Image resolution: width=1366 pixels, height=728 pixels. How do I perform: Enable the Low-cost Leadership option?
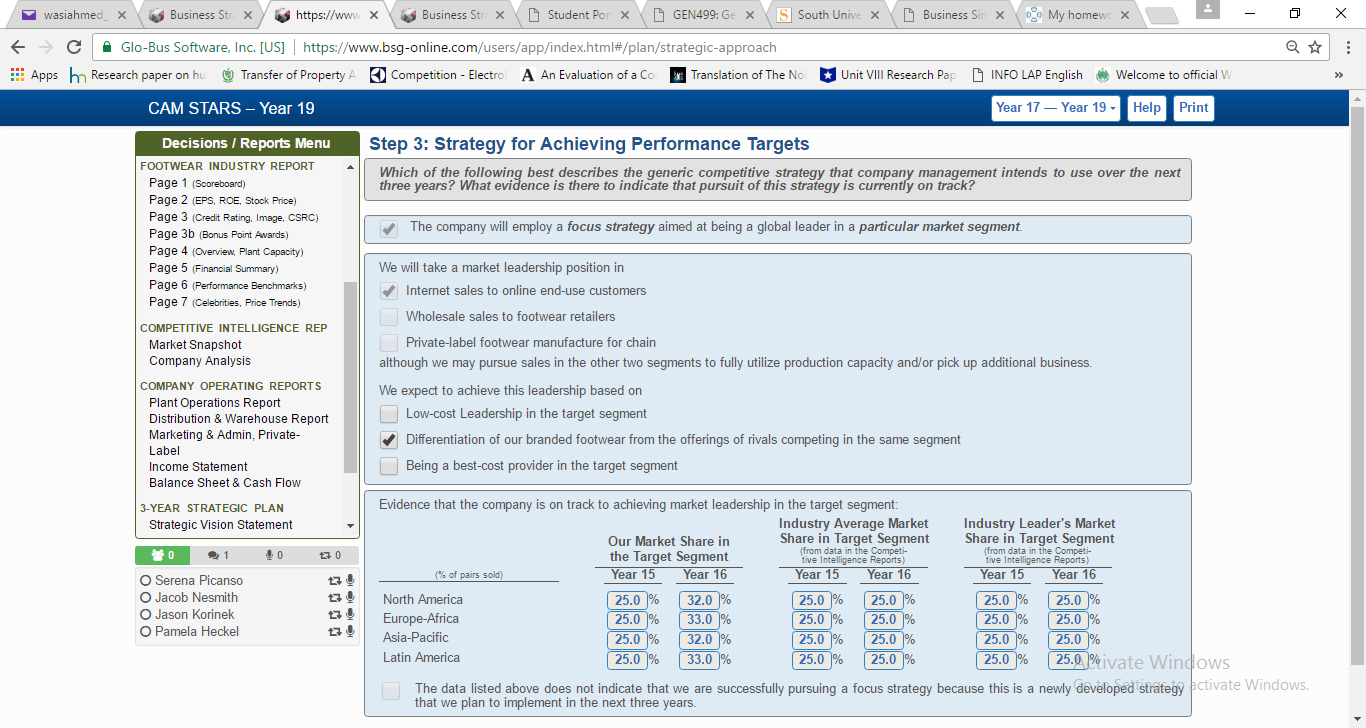(x=388, y=413)
